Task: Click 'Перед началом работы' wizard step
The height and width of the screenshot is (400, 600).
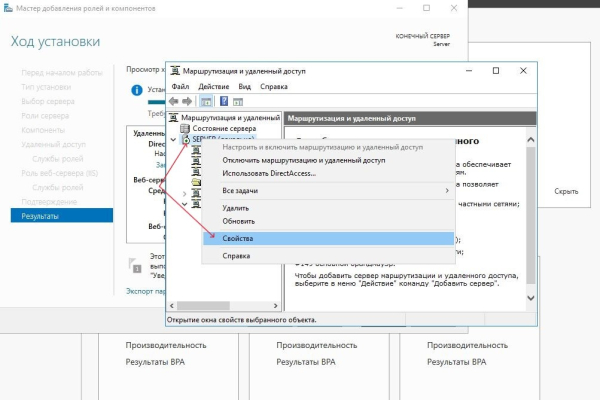Action: click(62, 73)
